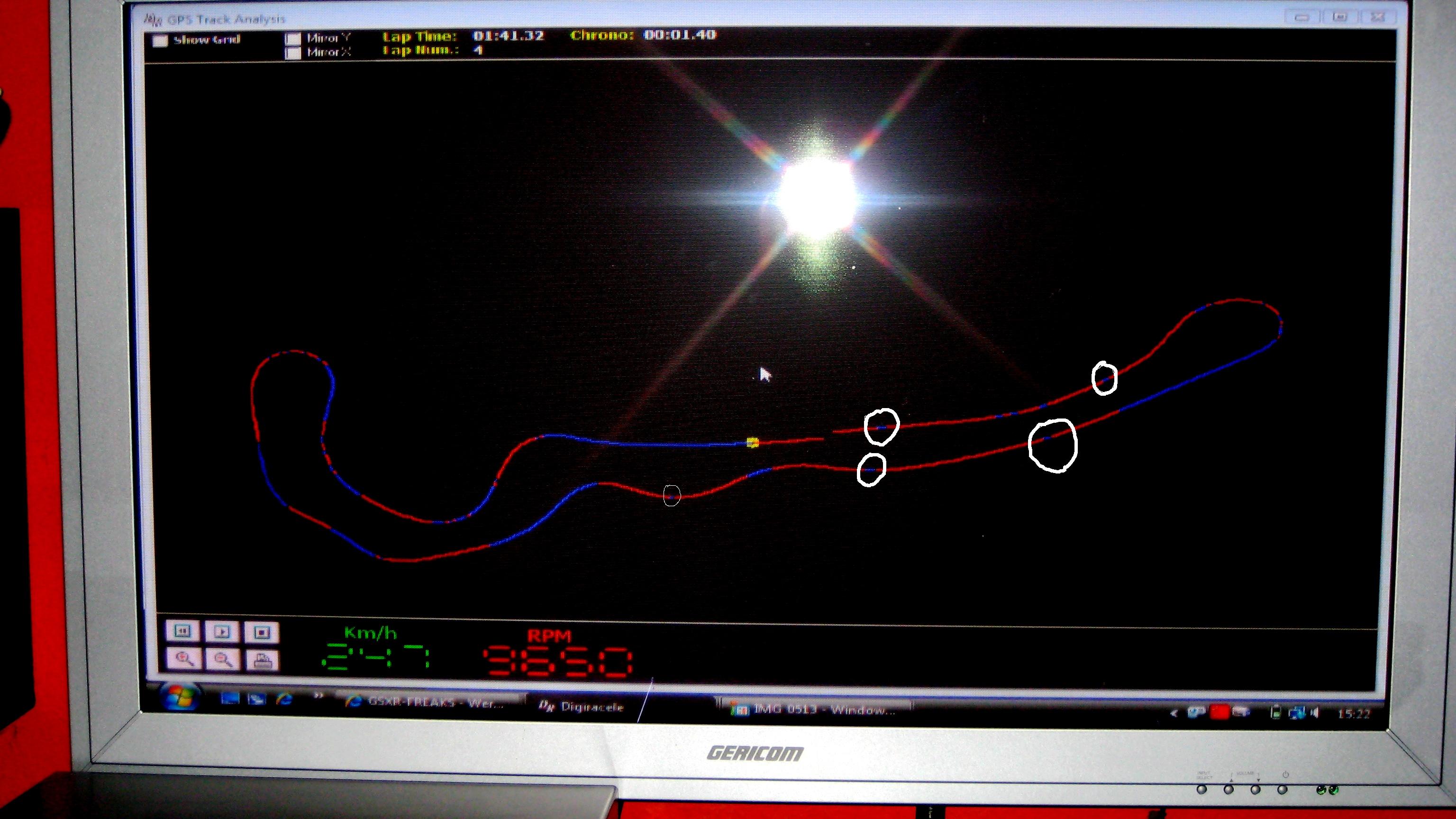This screenshot has height=819, width=1456.
Task: Click the battery status tray icon
Action: pyautogui.click(x=1276, y=713)
